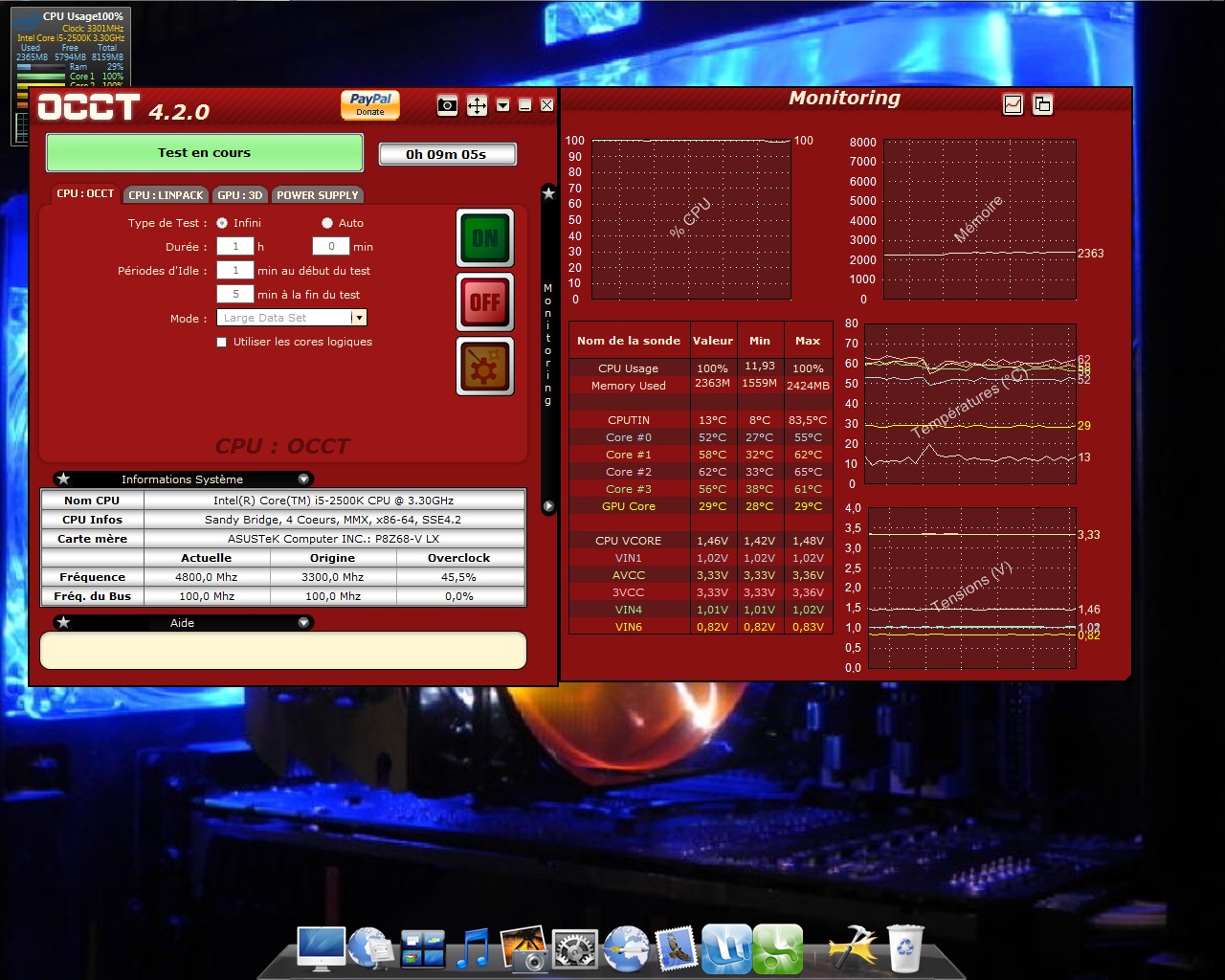Click the move window arrows icon
The height and width of the screenshot is (980, 1225).
(x=477, y=105)
